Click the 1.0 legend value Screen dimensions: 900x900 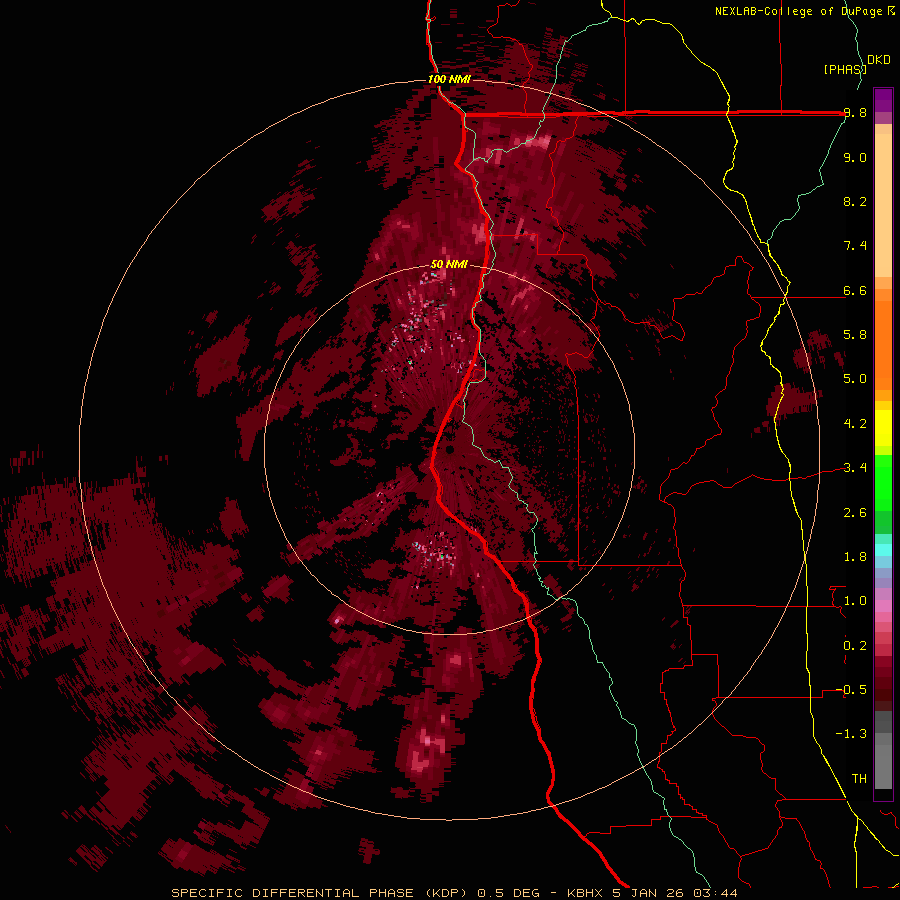tap(855, 601)
